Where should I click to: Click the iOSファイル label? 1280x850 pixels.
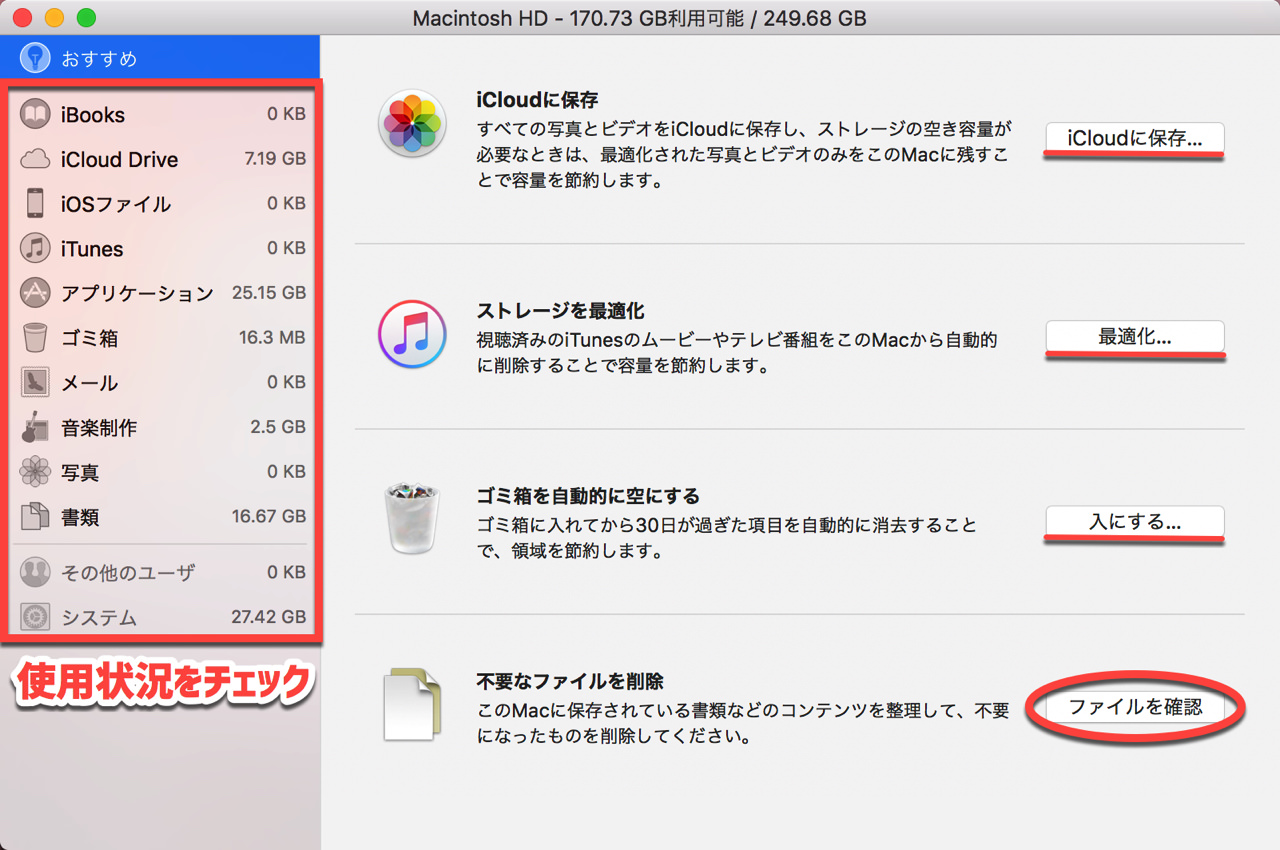pyautogui.click(x=116, y=204)
